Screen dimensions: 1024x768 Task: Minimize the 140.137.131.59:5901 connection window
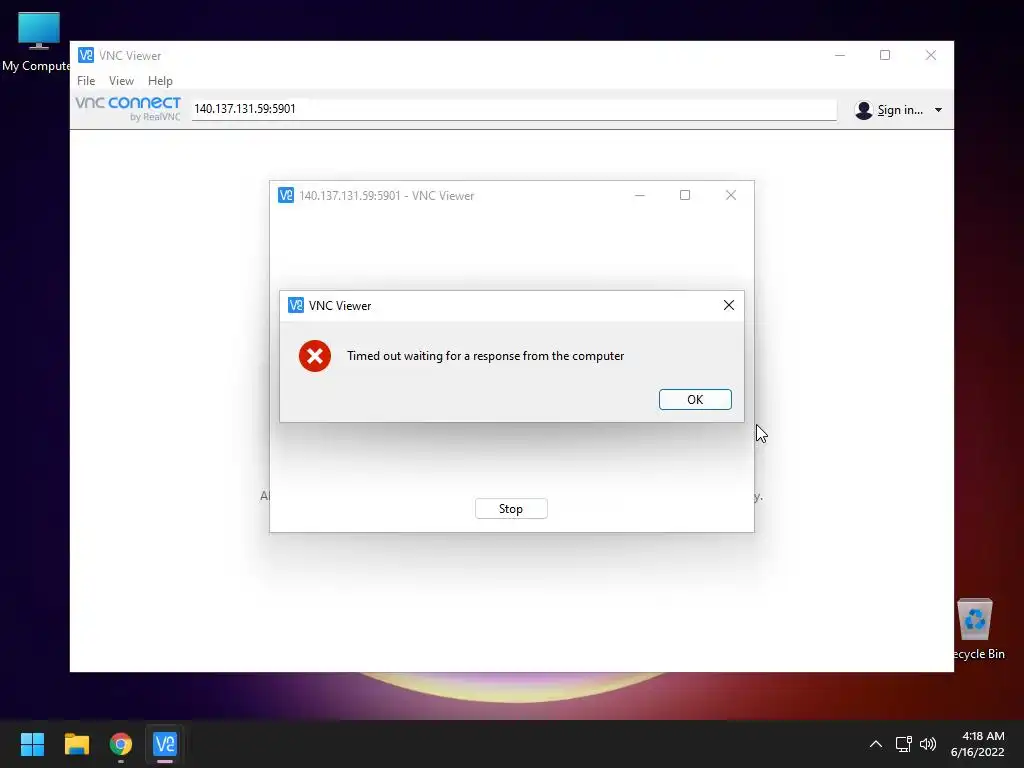pos(640,195)
